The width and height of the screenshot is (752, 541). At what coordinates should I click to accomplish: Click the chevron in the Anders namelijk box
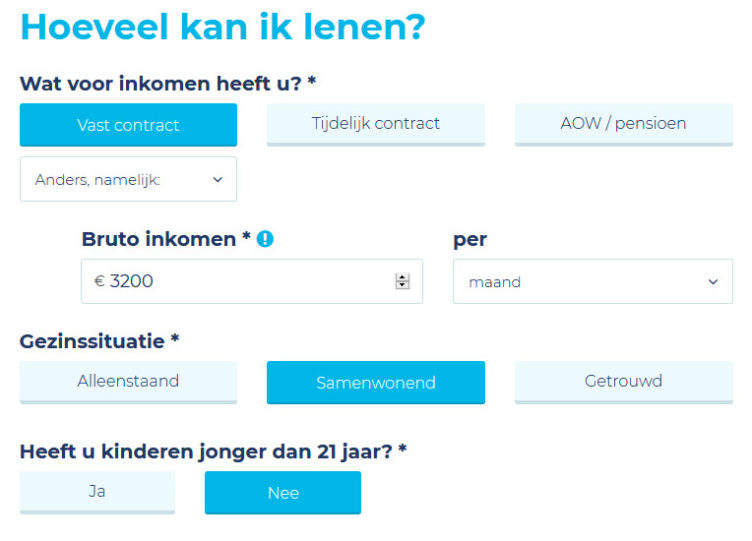click(x=218, y=180)
